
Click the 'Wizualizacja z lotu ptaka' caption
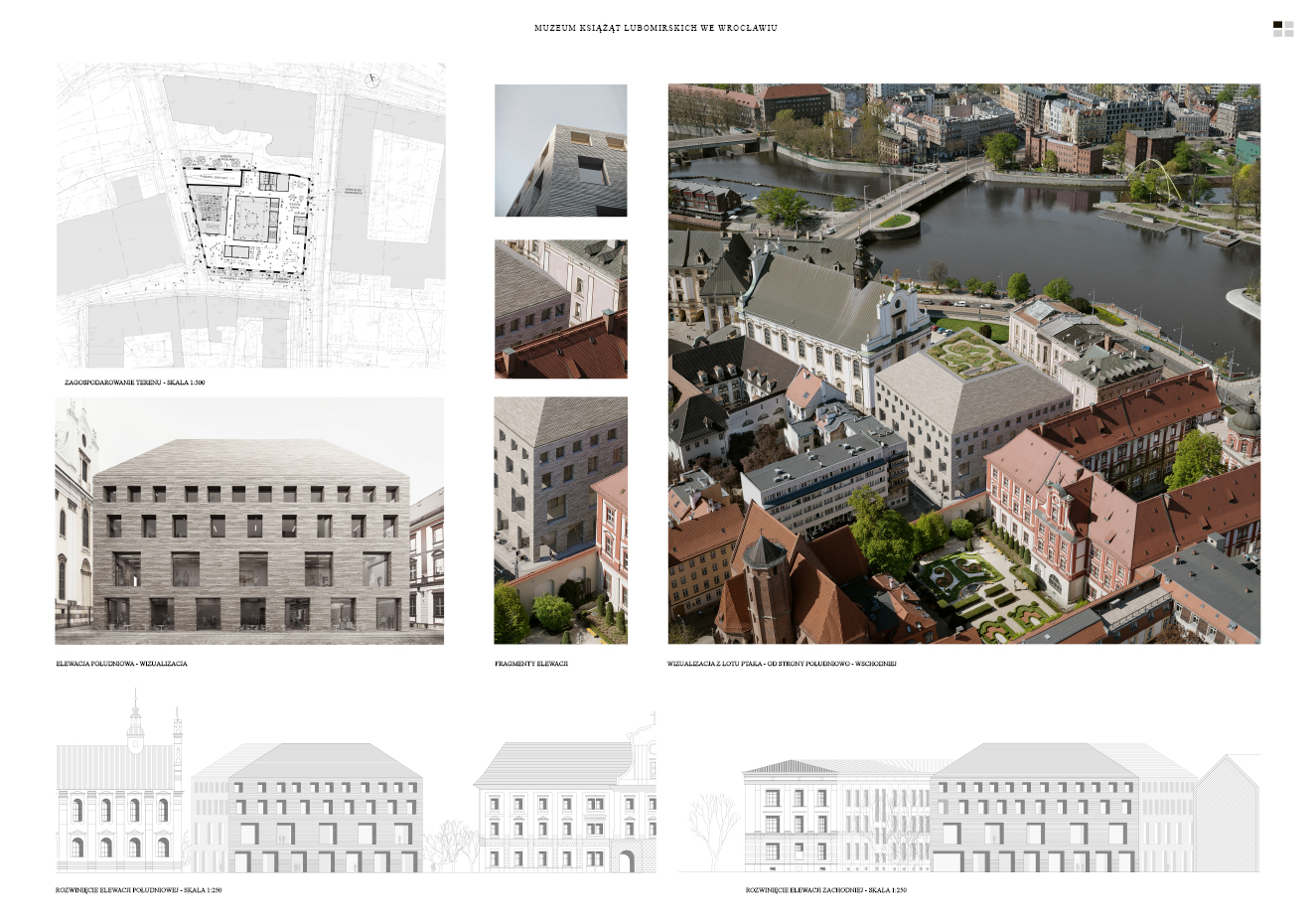782,664
